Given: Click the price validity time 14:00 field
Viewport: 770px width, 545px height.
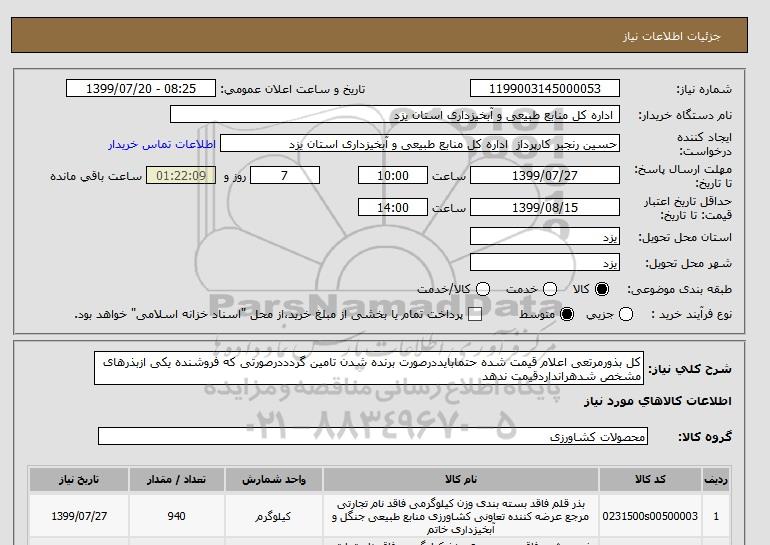Looking at the screenshot, I should (393, 207).
